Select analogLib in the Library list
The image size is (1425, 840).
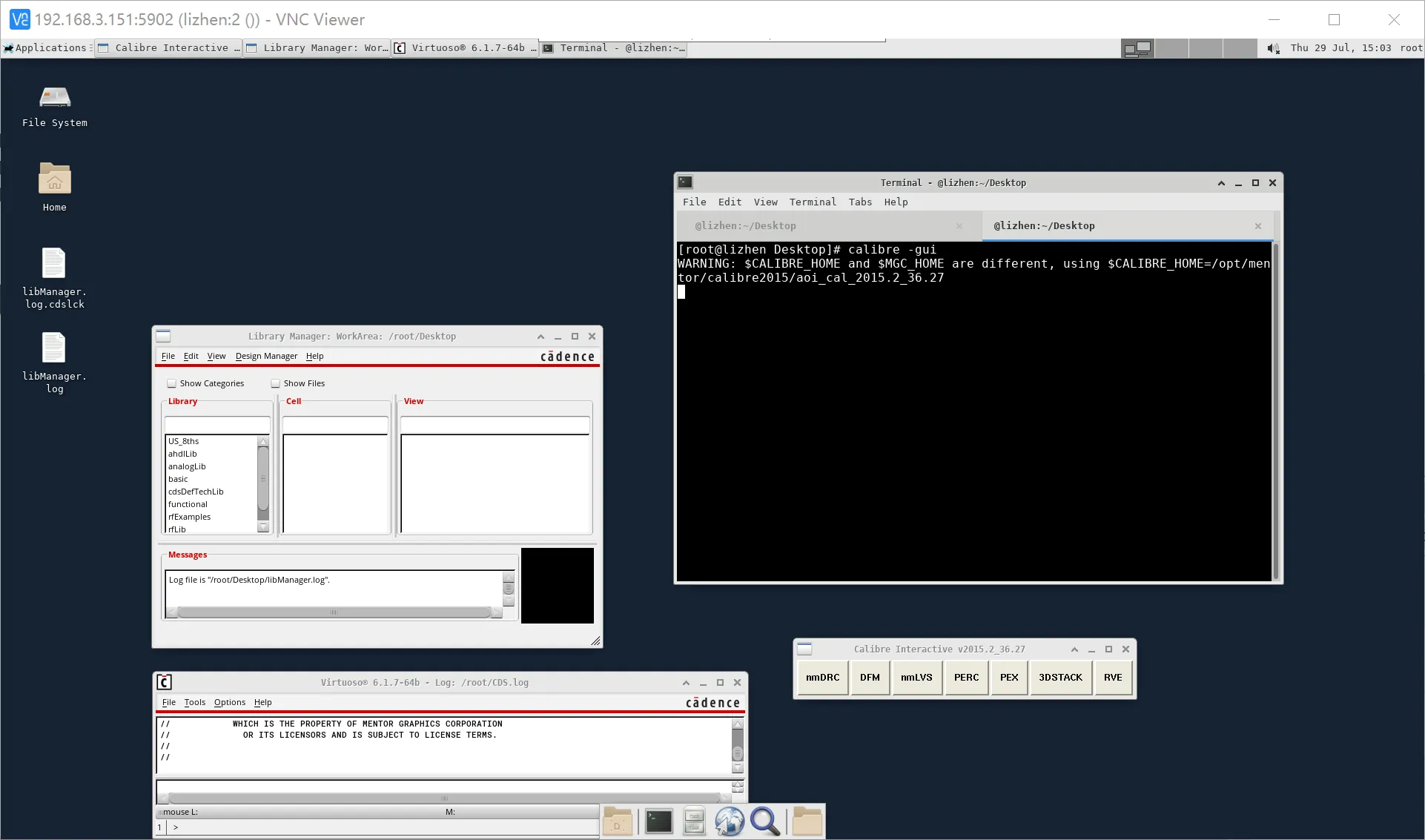(187, 466)
